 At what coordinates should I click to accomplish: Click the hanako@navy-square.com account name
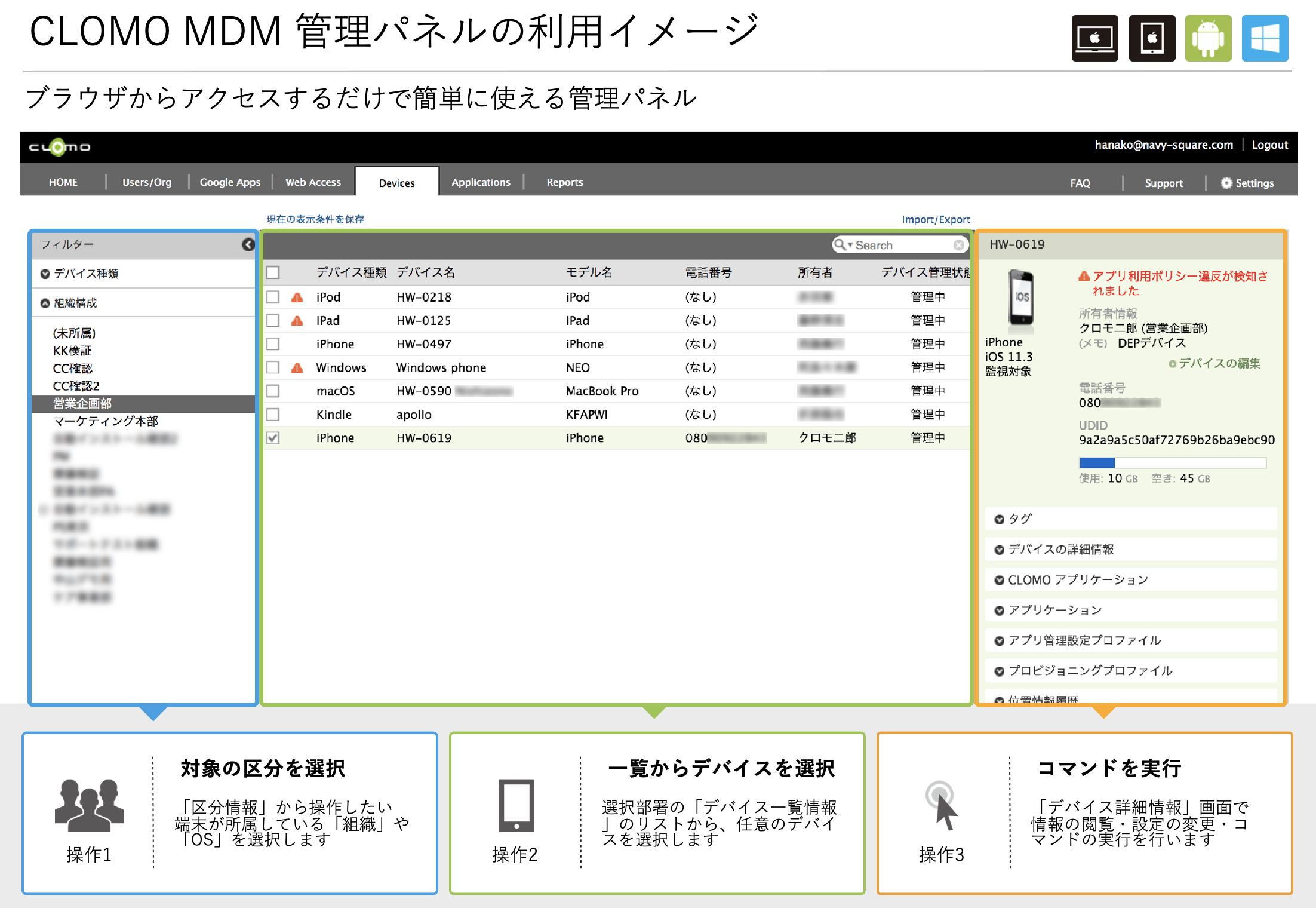(x=1164, y=145)
